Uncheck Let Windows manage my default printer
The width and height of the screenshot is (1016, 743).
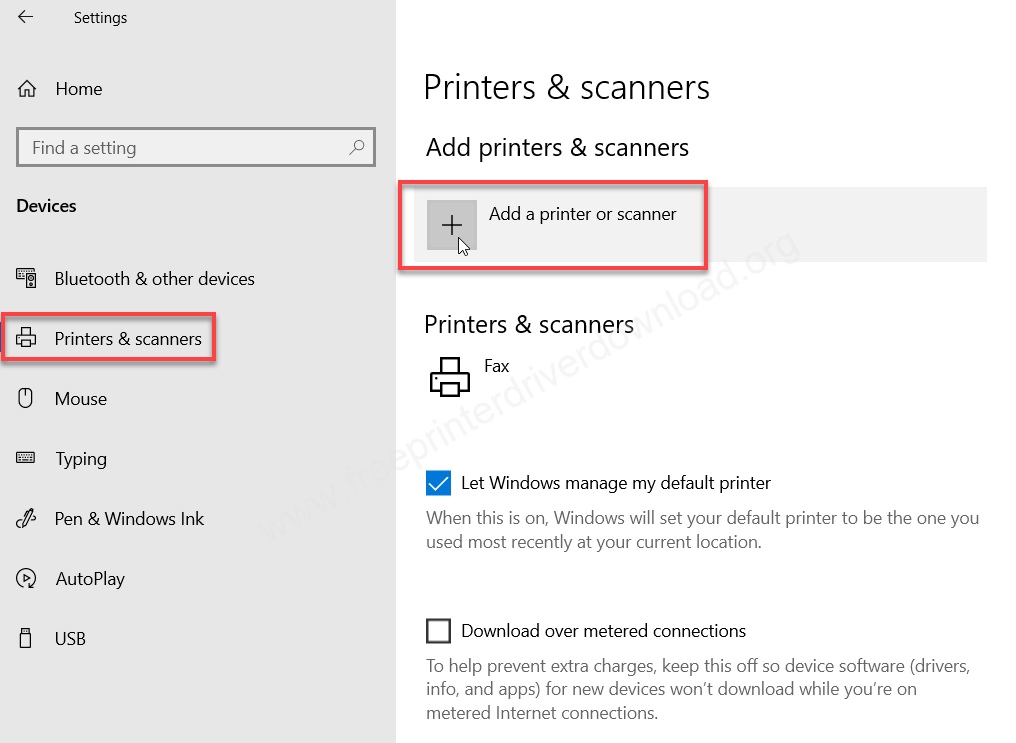(x=439, y=483)
